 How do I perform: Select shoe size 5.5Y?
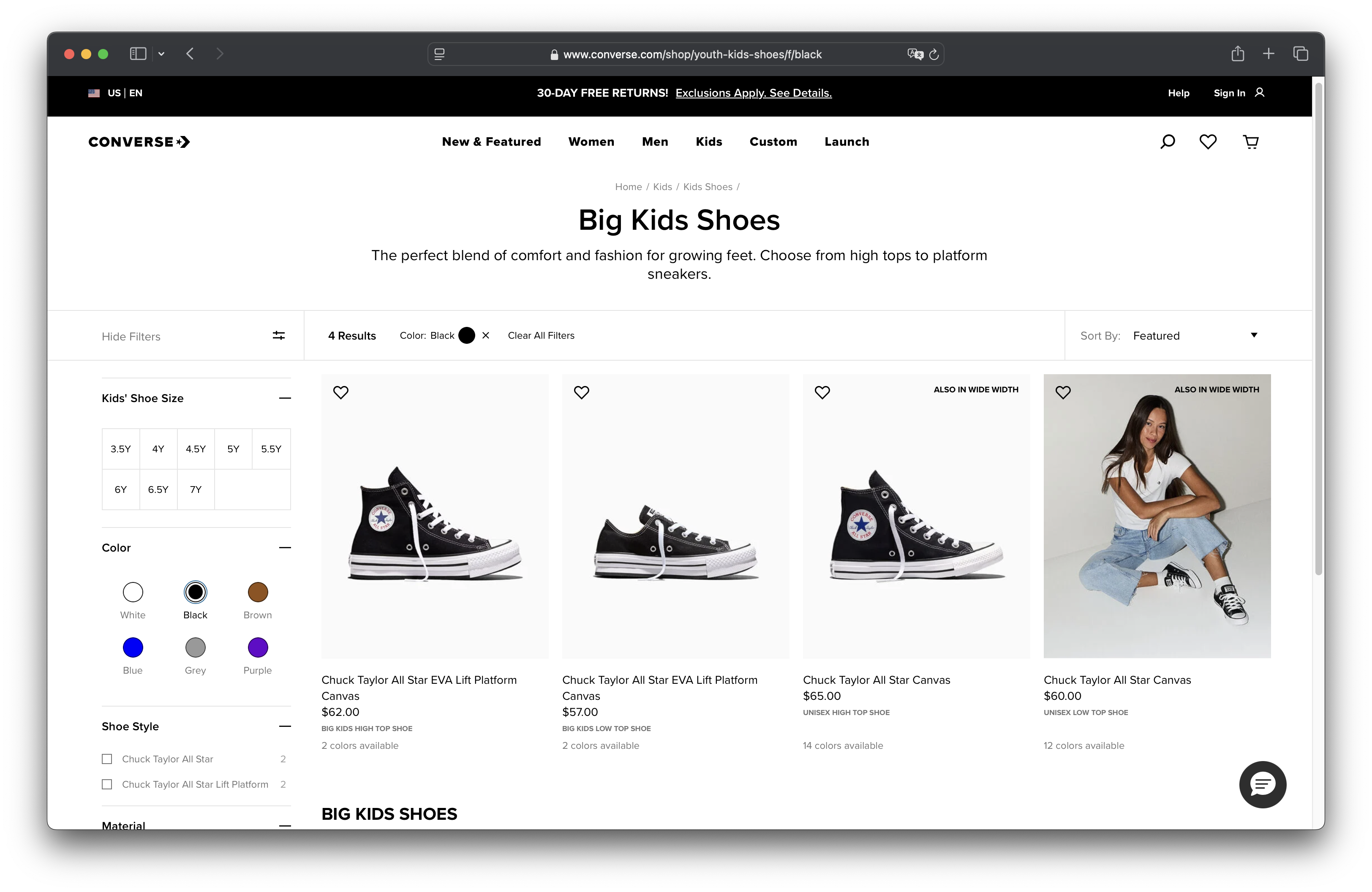coord(271,449)
